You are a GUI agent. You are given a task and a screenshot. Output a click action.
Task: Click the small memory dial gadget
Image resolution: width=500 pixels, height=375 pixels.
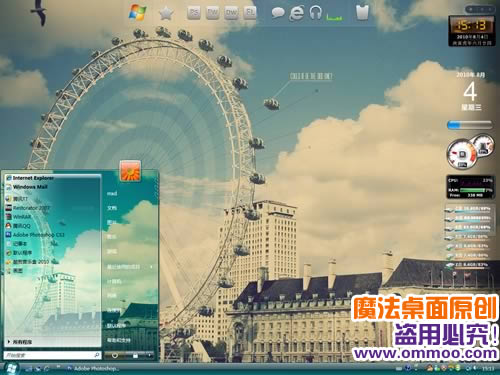483,145
